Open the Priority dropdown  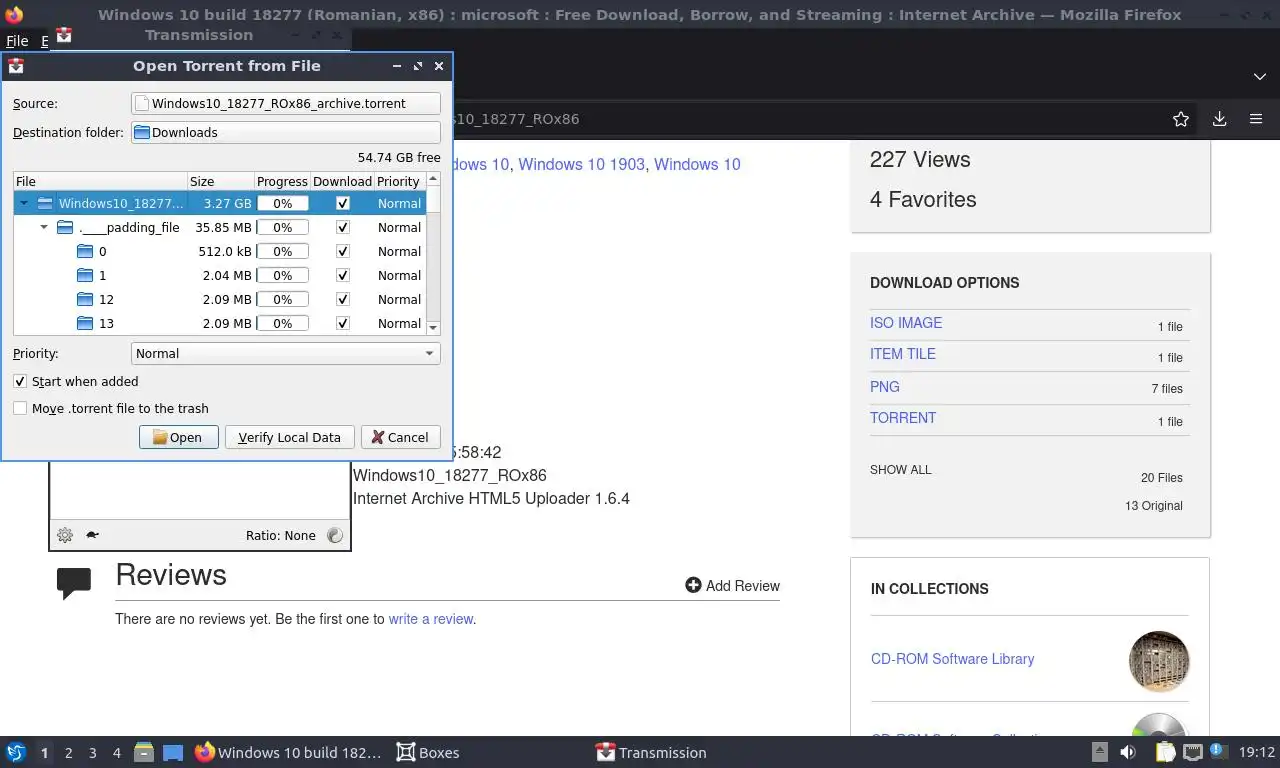286,353
